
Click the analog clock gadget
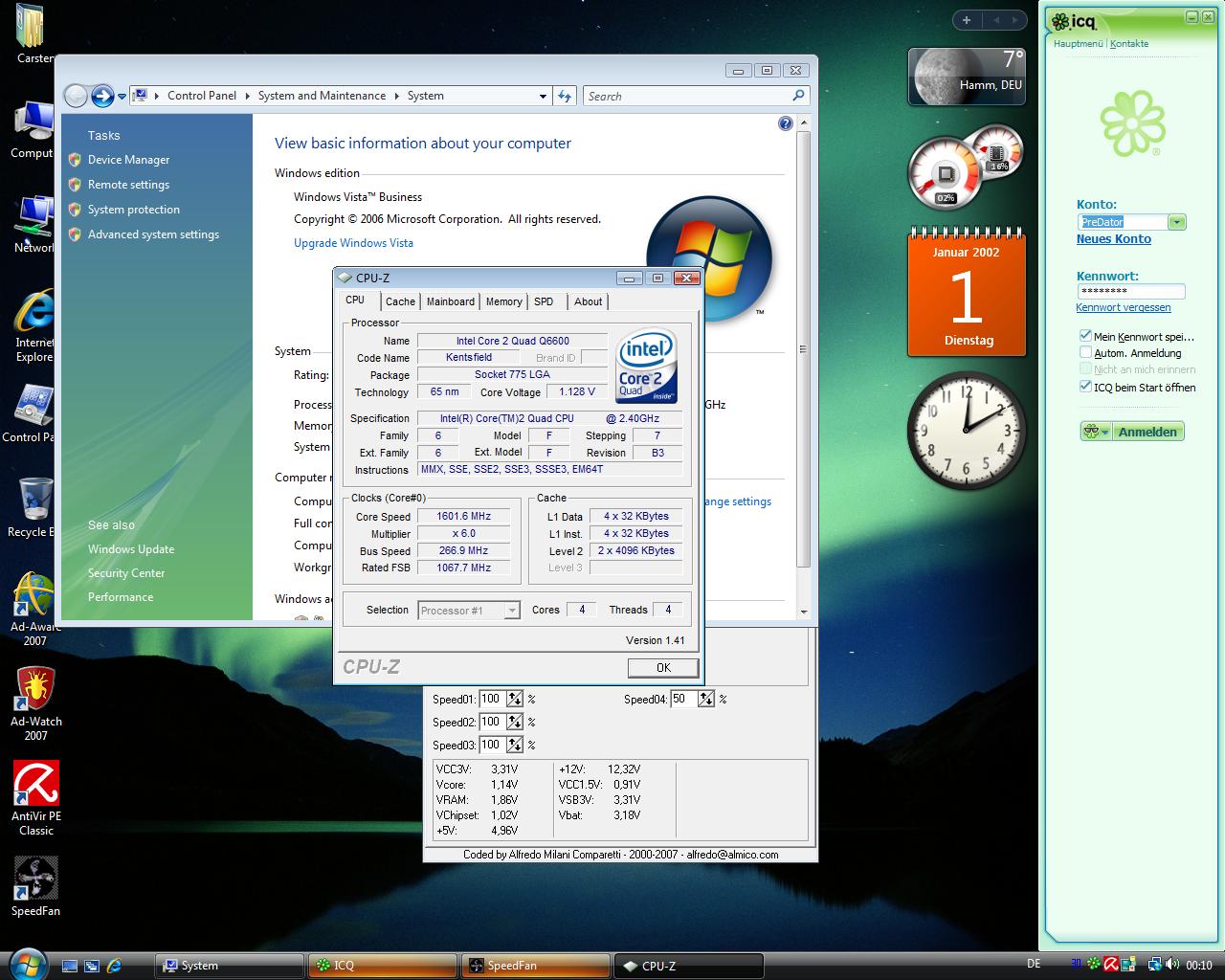coord(967,431)
